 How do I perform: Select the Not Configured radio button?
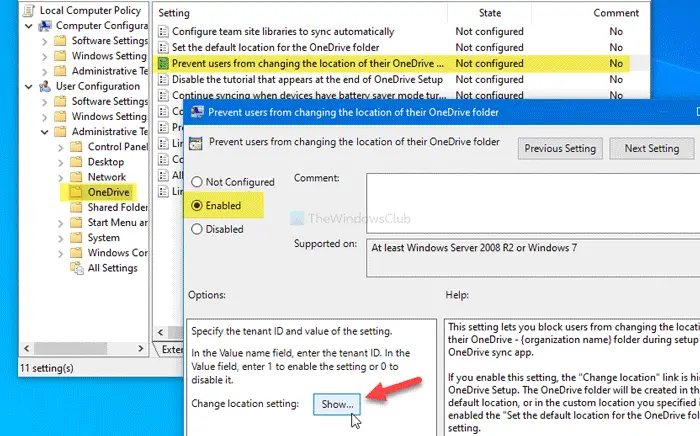coord(196,182)
